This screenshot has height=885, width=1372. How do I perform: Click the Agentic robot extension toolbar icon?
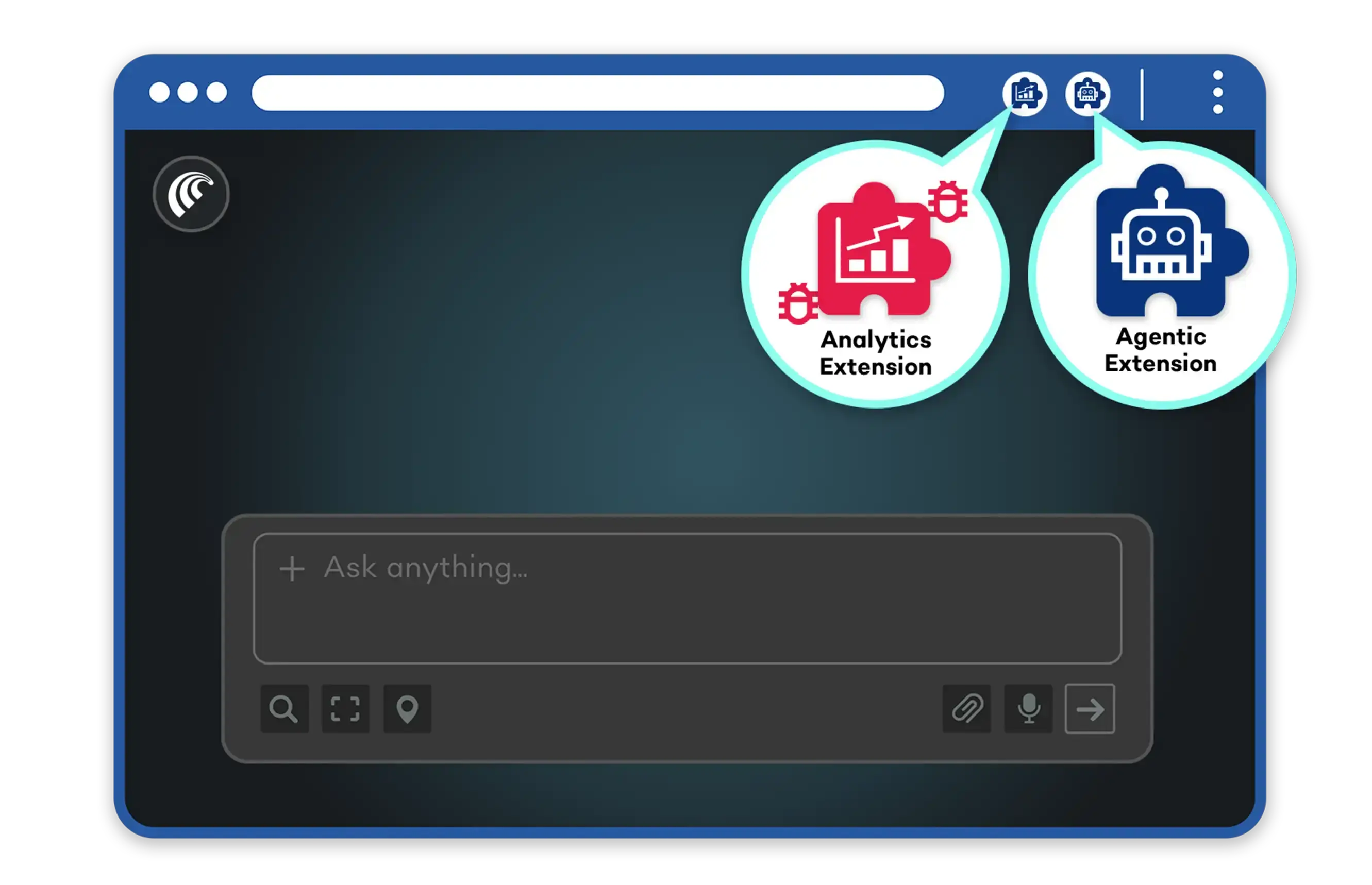[x=1087, y=94]
